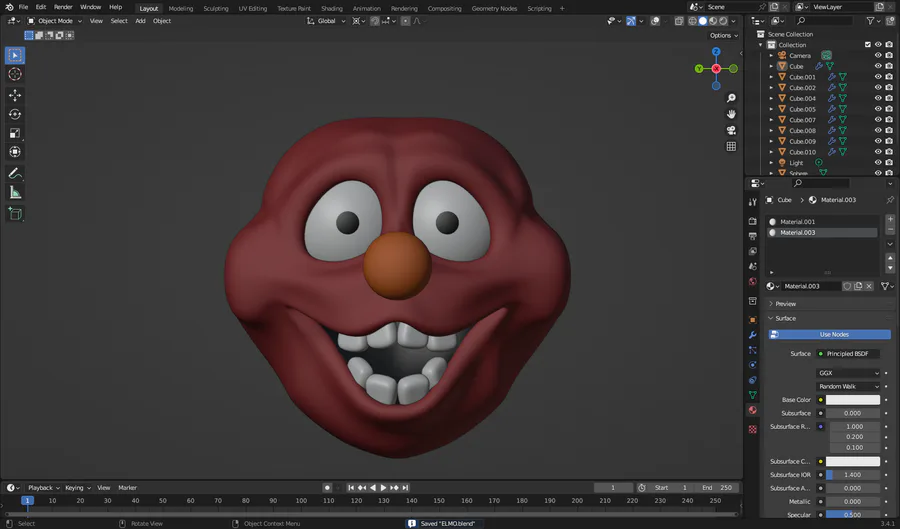Open the GGX distribution dropdown
Viewport: 900px width, 529px height.
(849, 373)
